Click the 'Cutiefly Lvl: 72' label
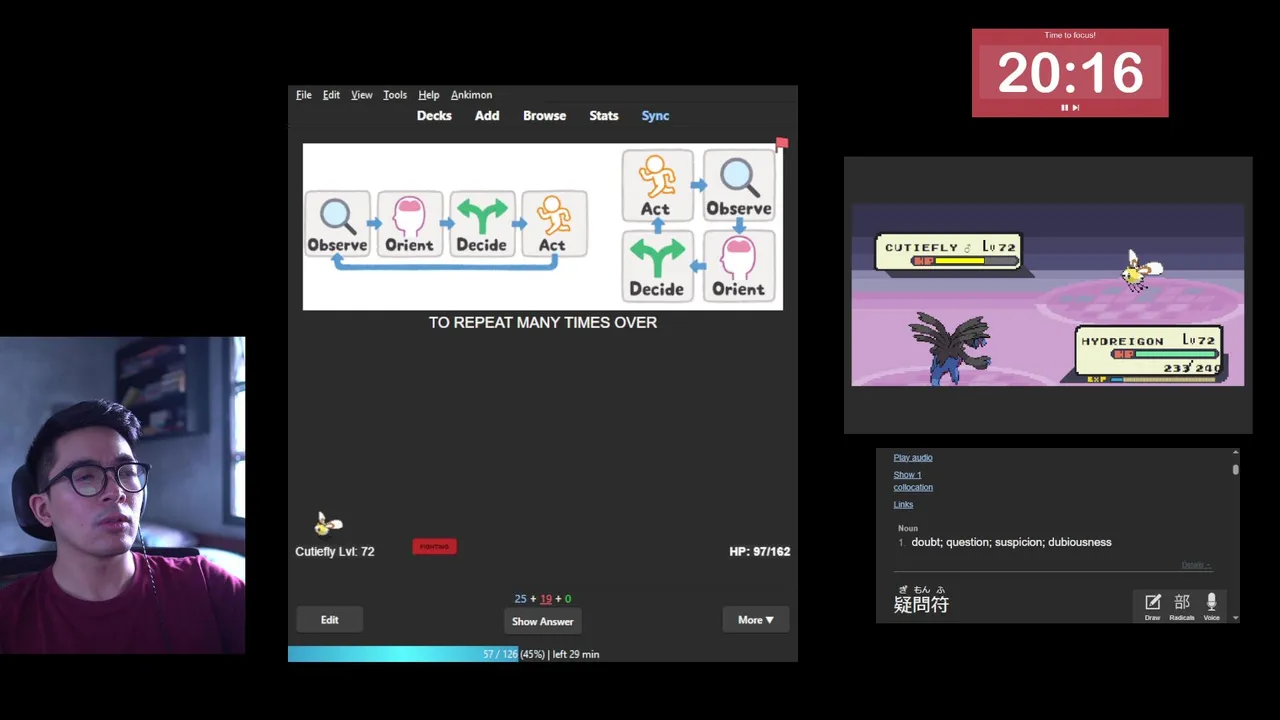This screenshot has height=720, width=1280. [x=335, y=551]
